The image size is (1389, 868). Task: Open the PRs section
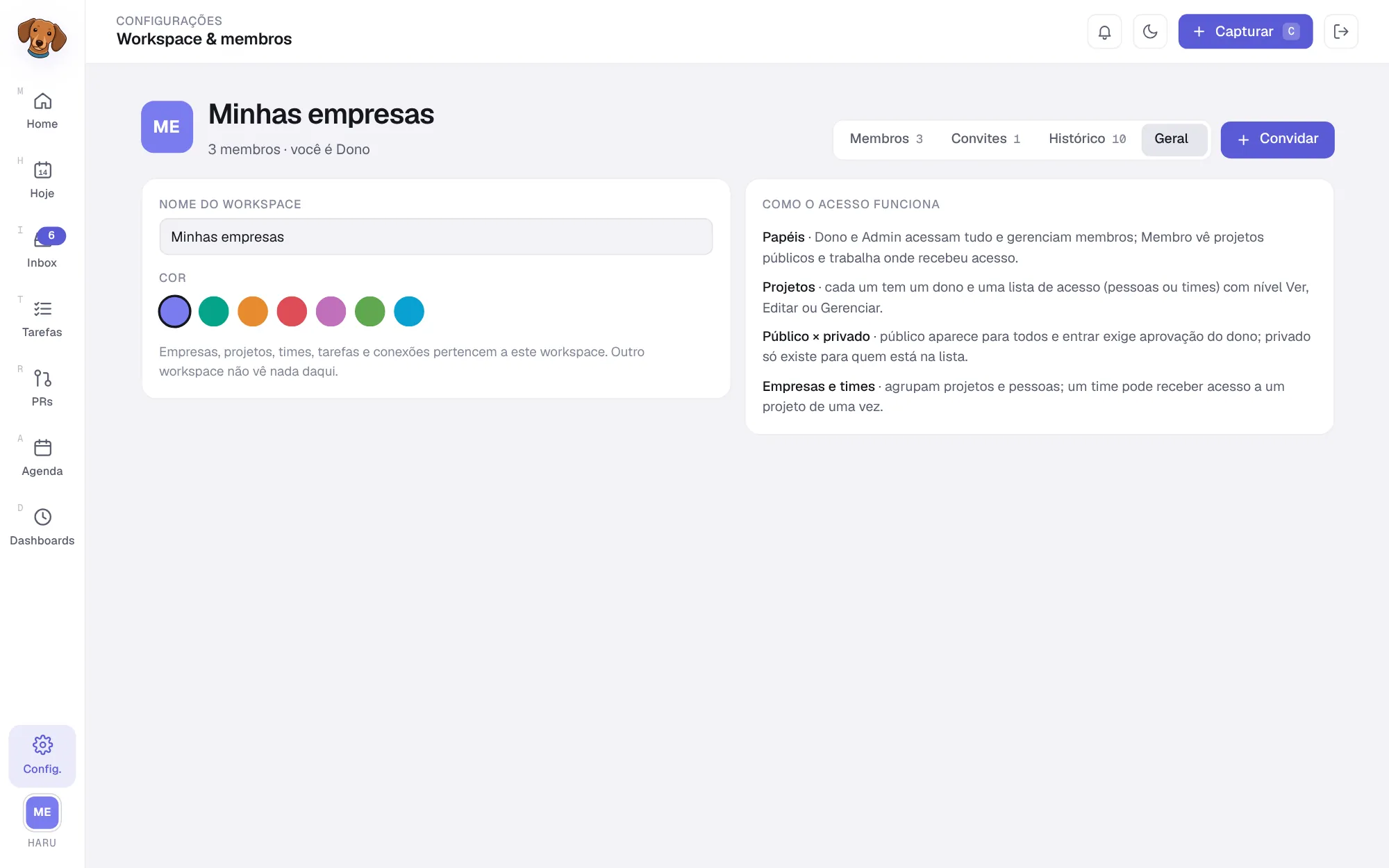click(x=42, y=389)
